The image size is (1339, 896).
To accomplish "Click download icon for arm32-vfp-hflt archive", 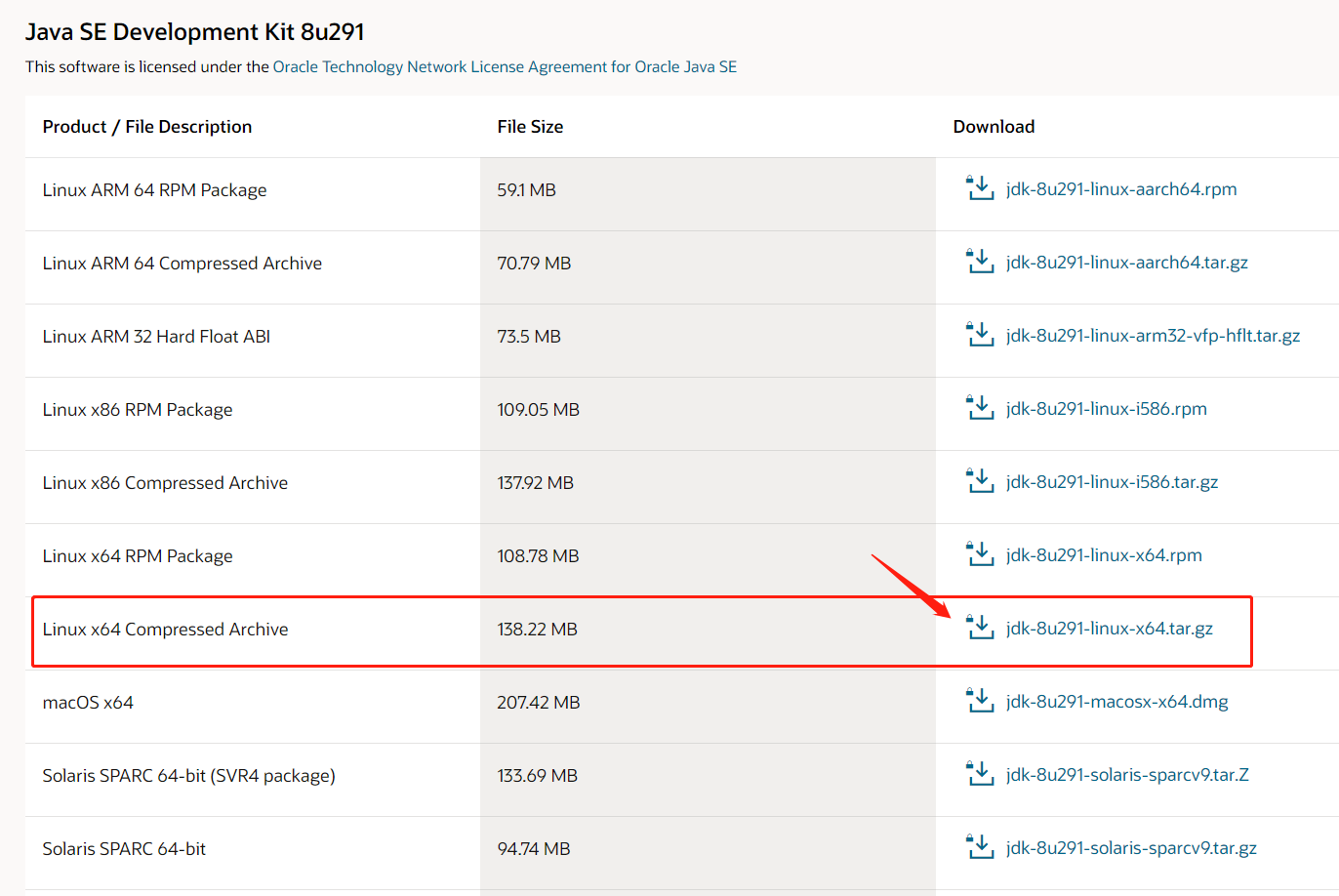I will click(980, 335).
